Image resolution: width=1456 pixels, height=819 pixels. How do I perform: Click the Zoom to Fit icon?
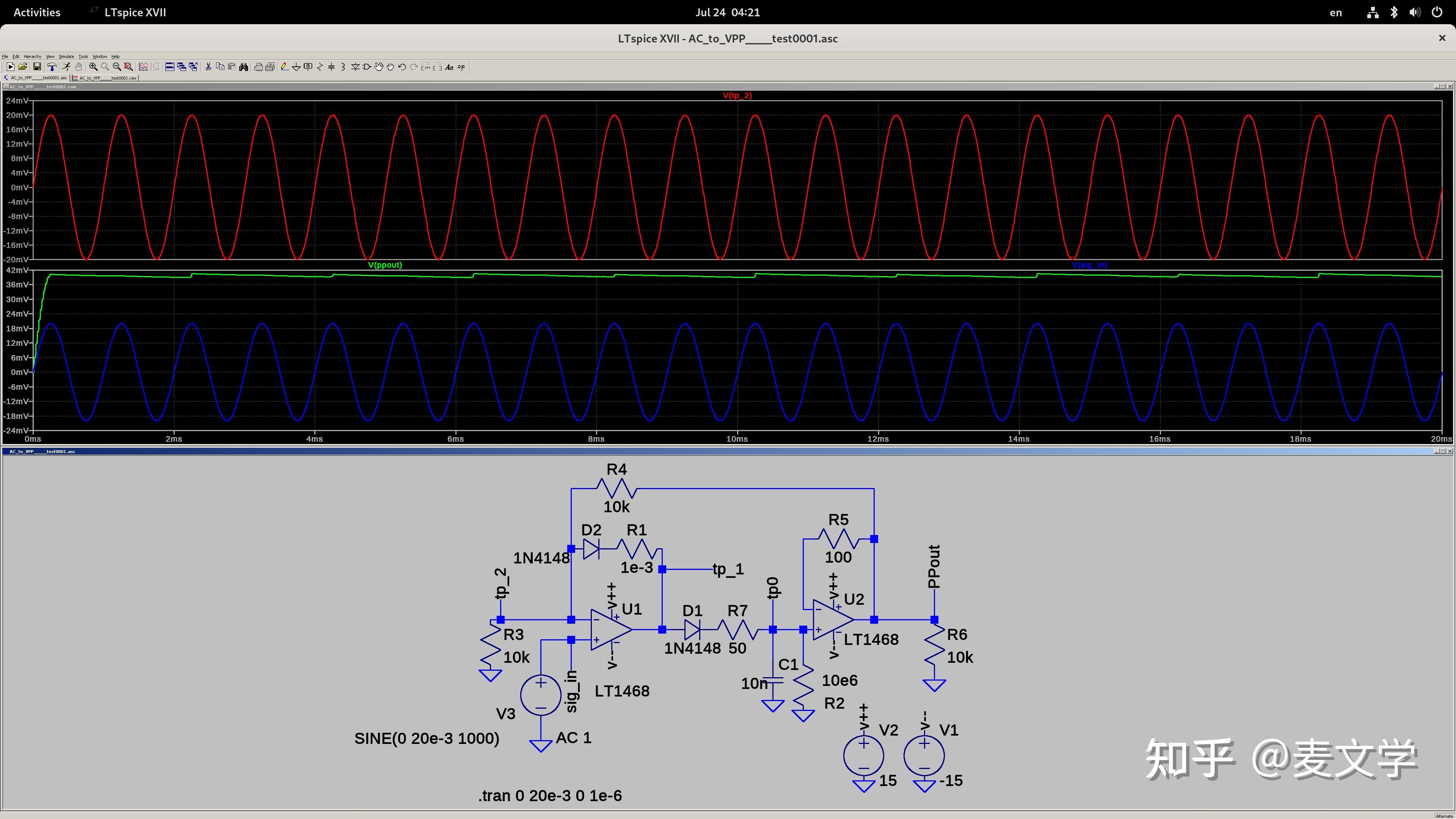pos(128,67)
